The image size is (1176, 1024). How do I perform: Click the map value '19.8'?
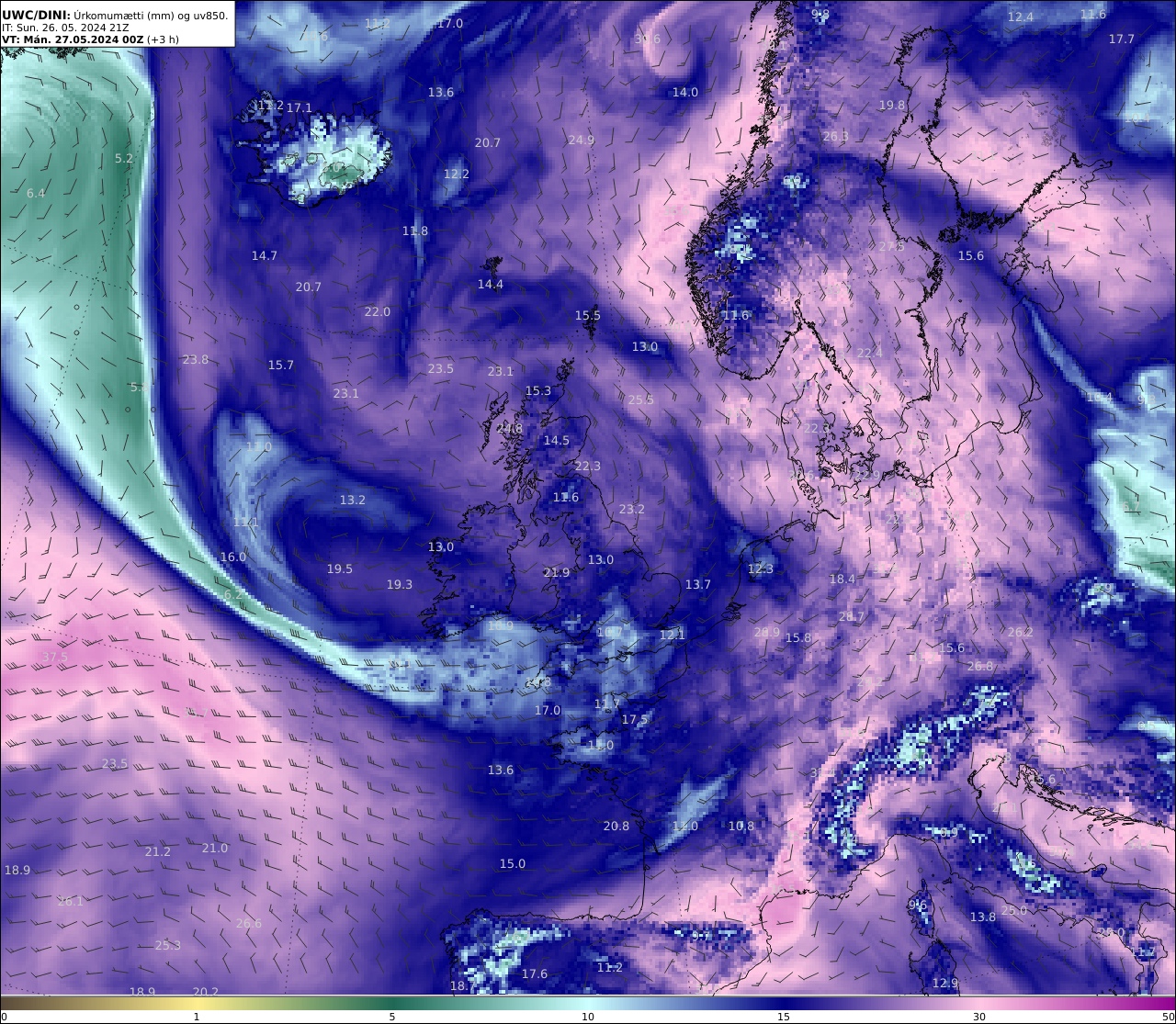click(x=892, y=106)
